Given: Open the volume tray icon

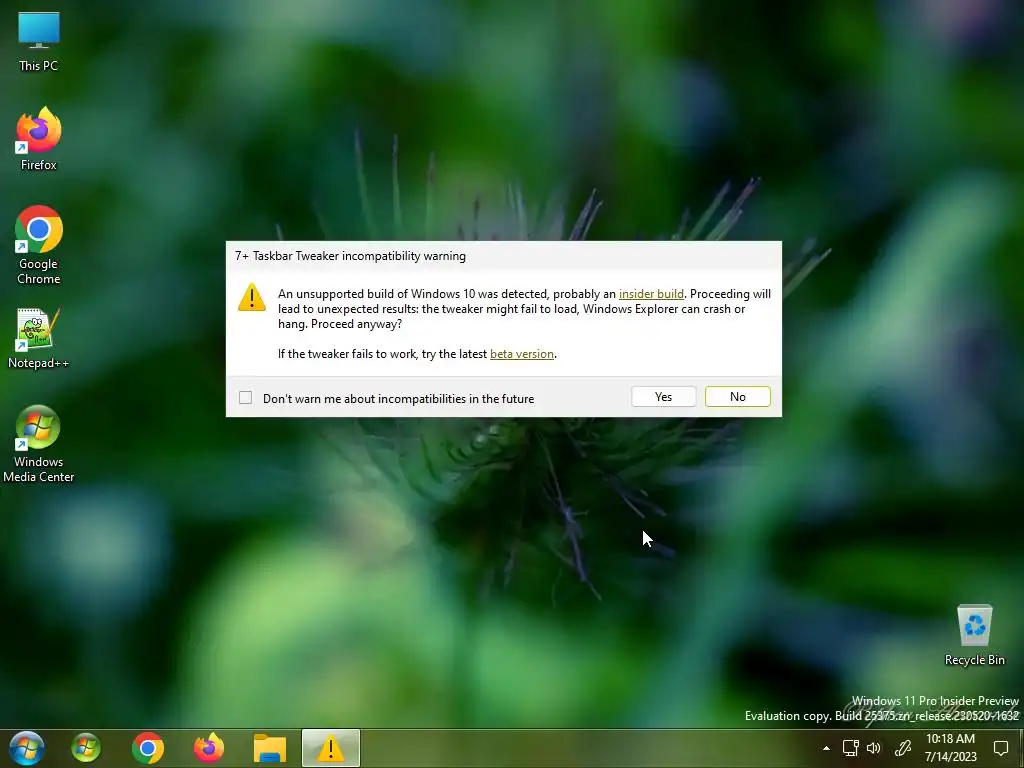Looking at the screenshot, I should 873,748.
